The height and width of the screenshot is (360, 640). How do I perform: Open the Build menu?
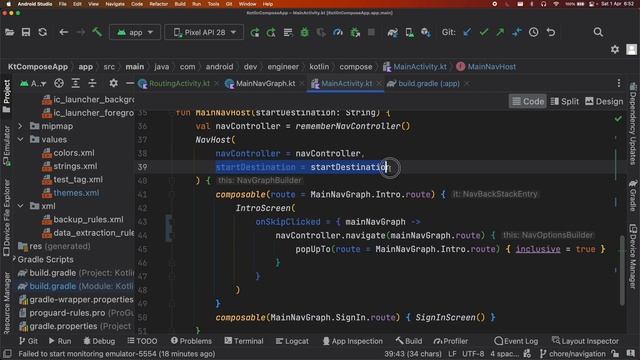pyautogui.click(x=180, y=4)
